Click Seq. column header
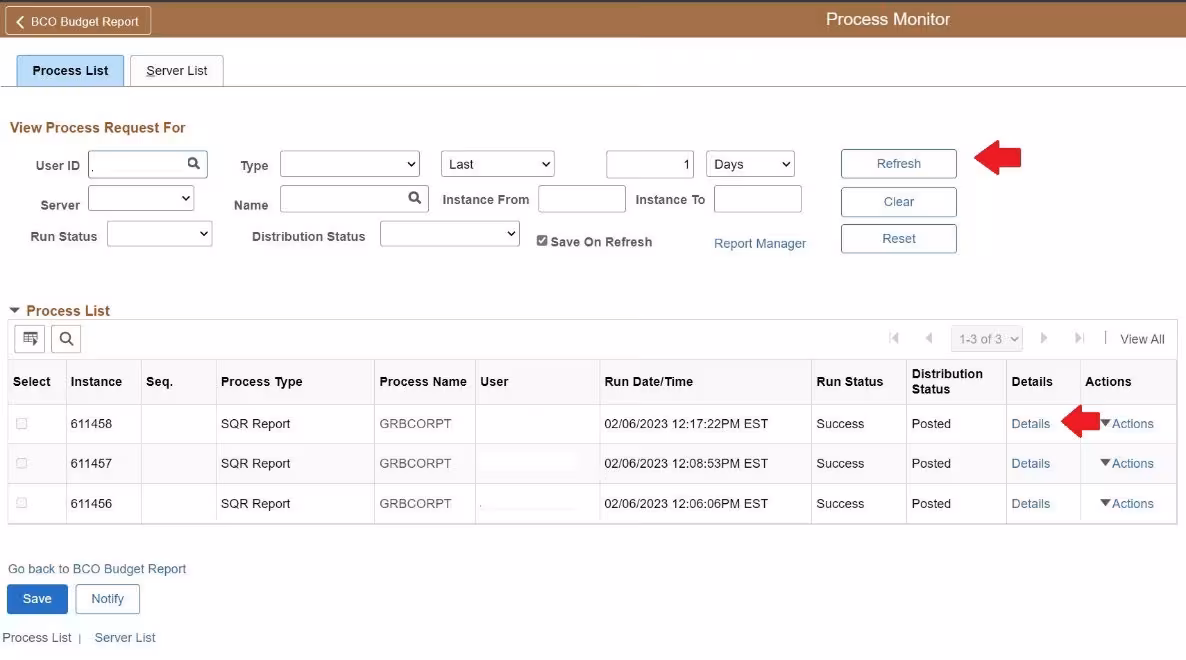This screenshot has height=660, width=1186. [x=159, y=382]
